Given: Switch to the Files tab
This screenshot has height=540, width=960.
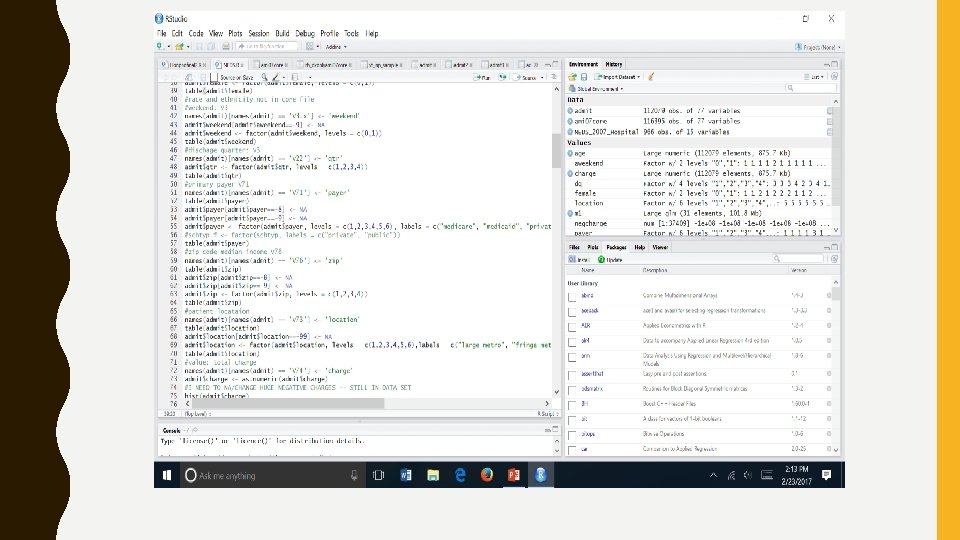Looking at the screenshot, I should coord(574,247).
